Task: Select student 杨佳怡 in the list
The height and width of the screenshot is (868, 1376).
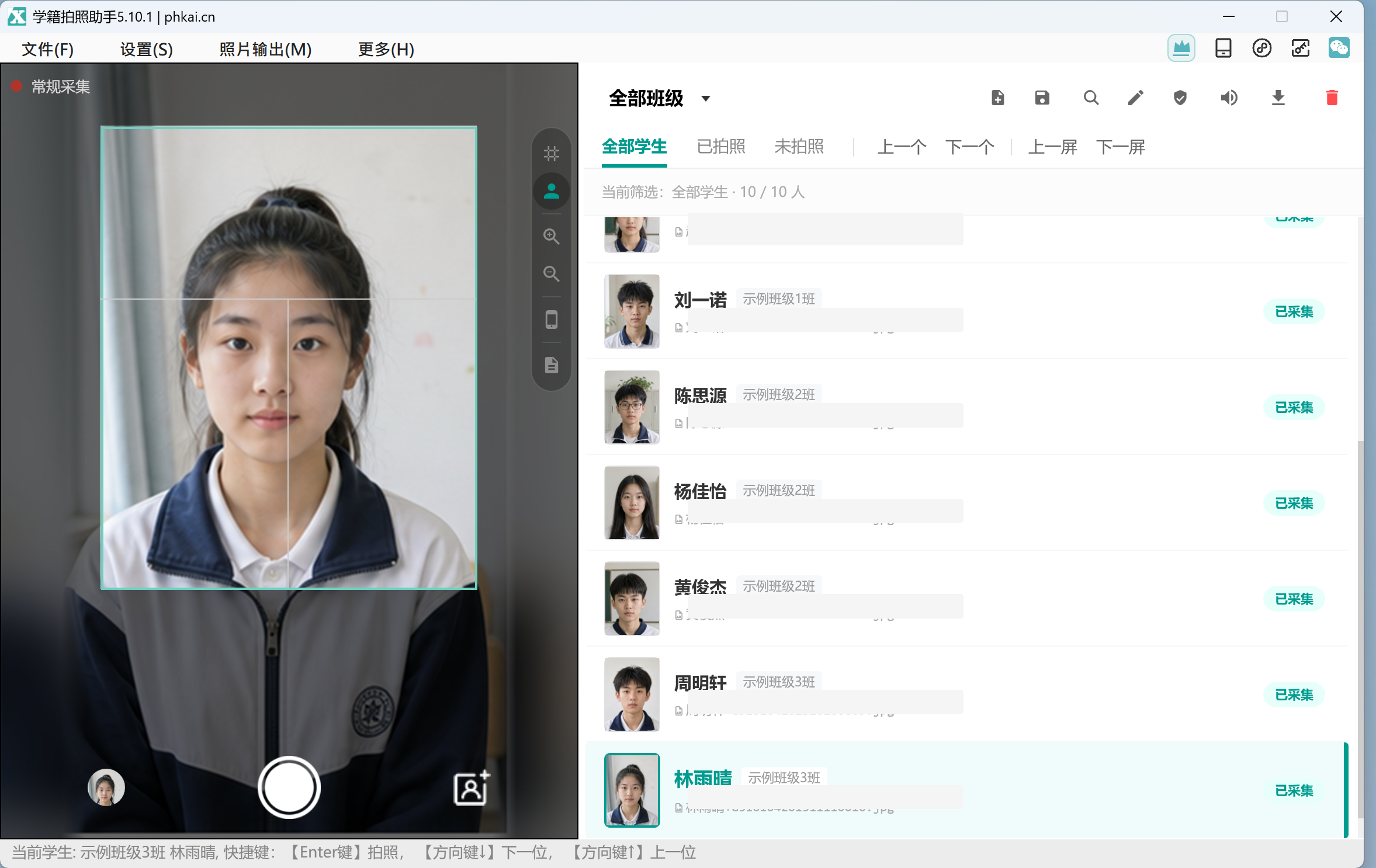Action: pyautogui.click(x=966, y=503)
